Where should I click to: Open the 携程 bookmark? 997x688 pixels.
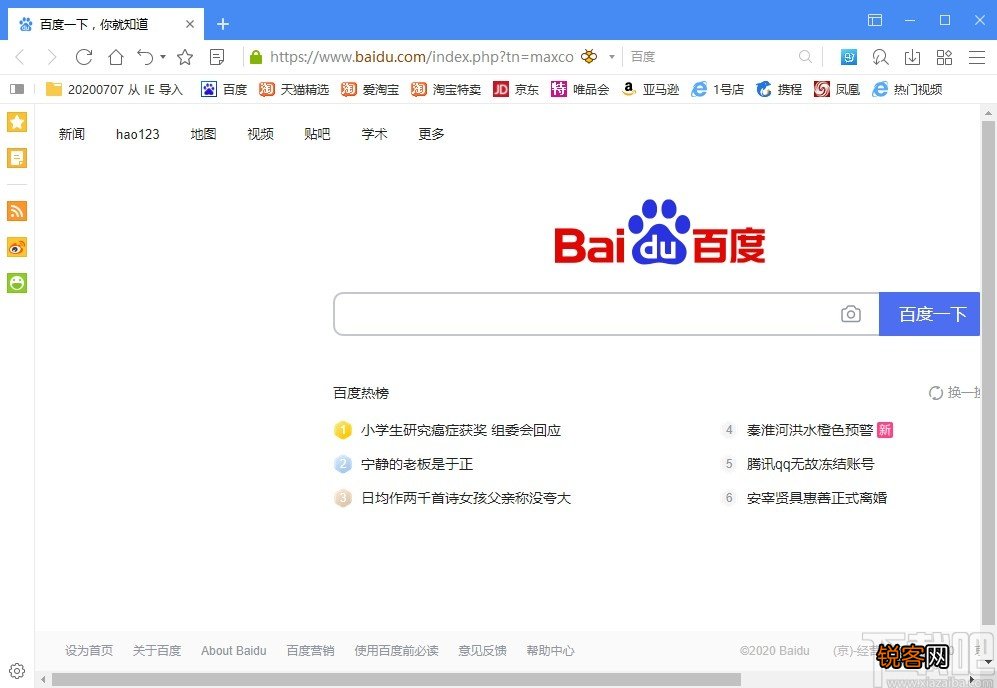(779, 90)
